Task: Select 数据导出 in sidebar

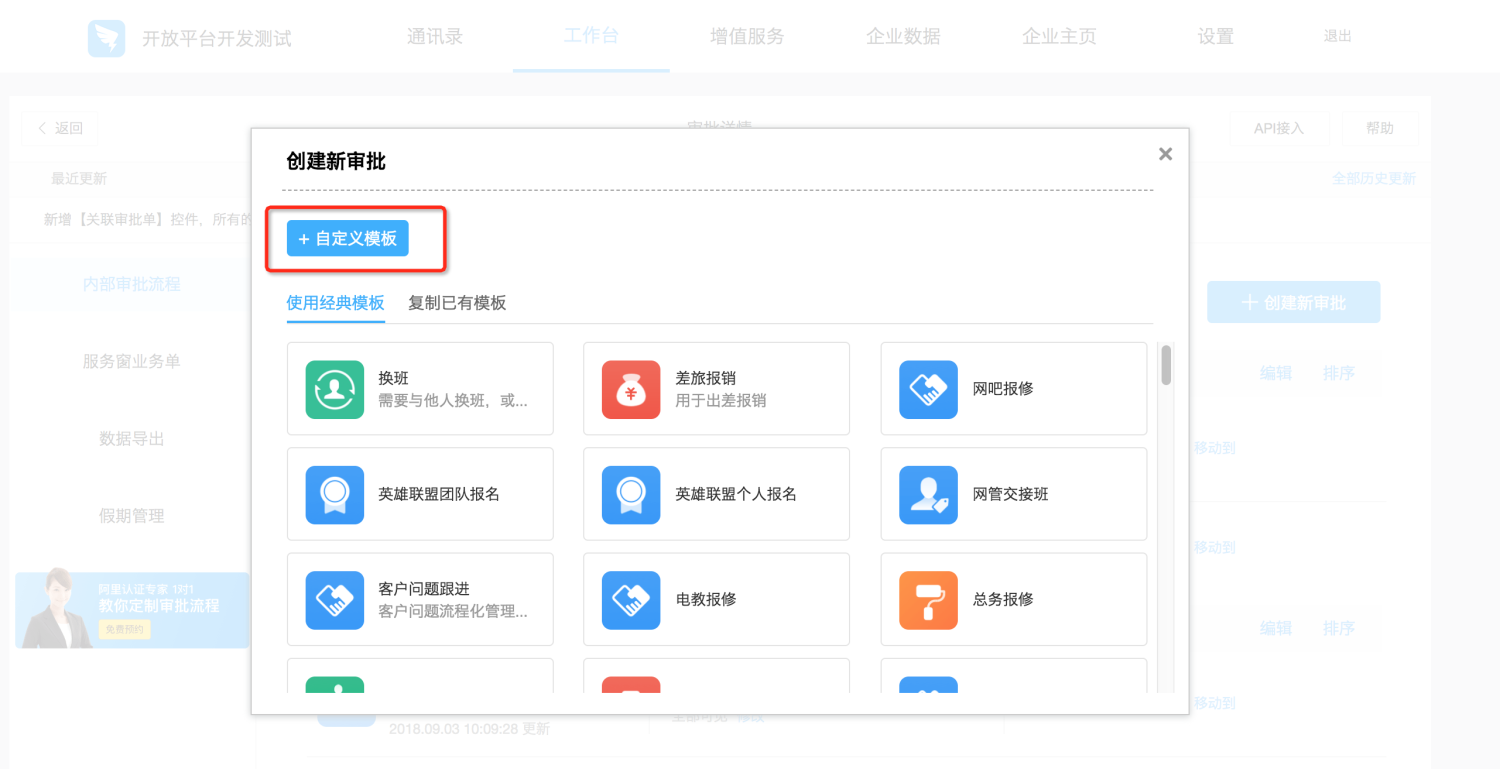Action: [x=132, y=438]
